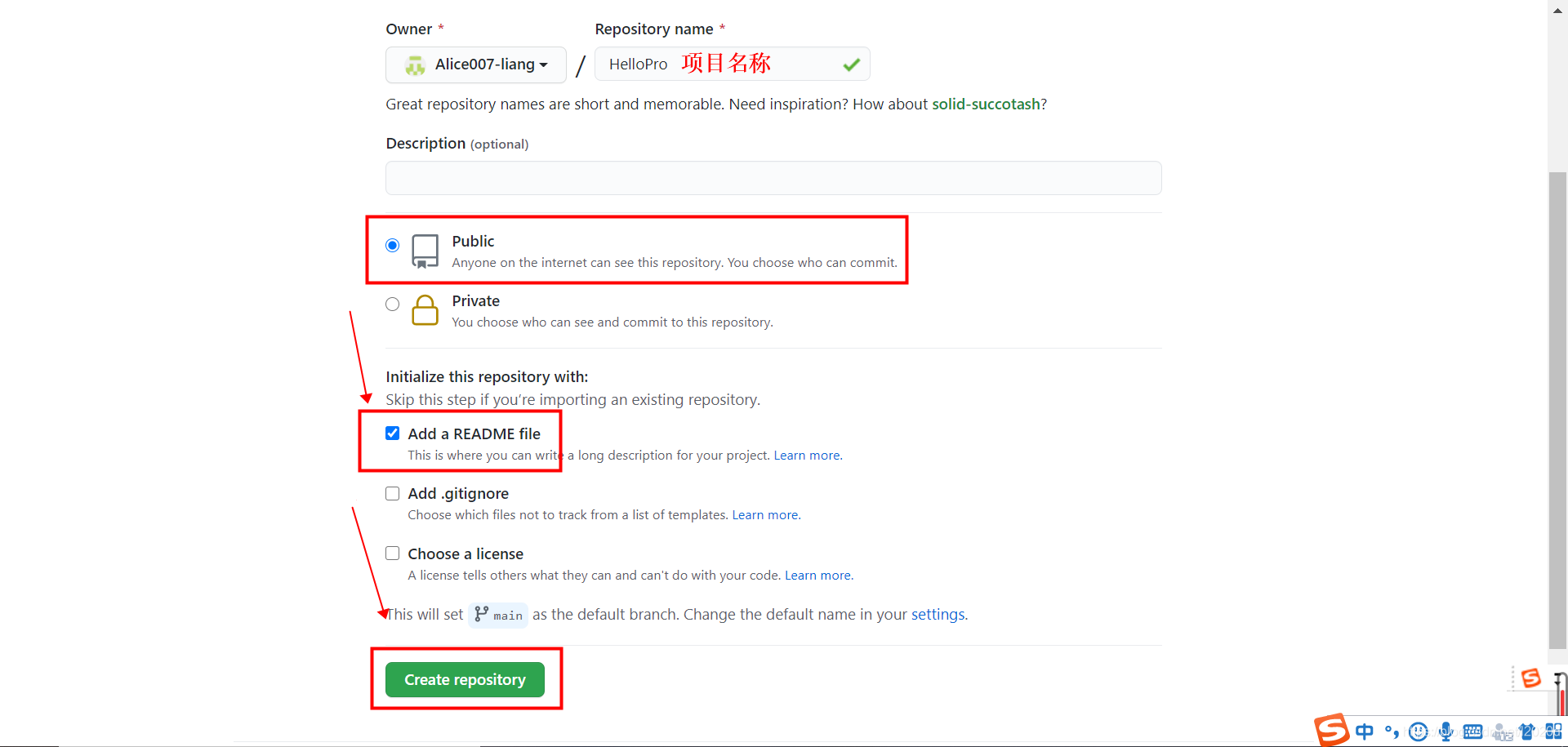1568x747 pixels.
Task: Click the Add .gitignore label
Action: tap(458, 493)
